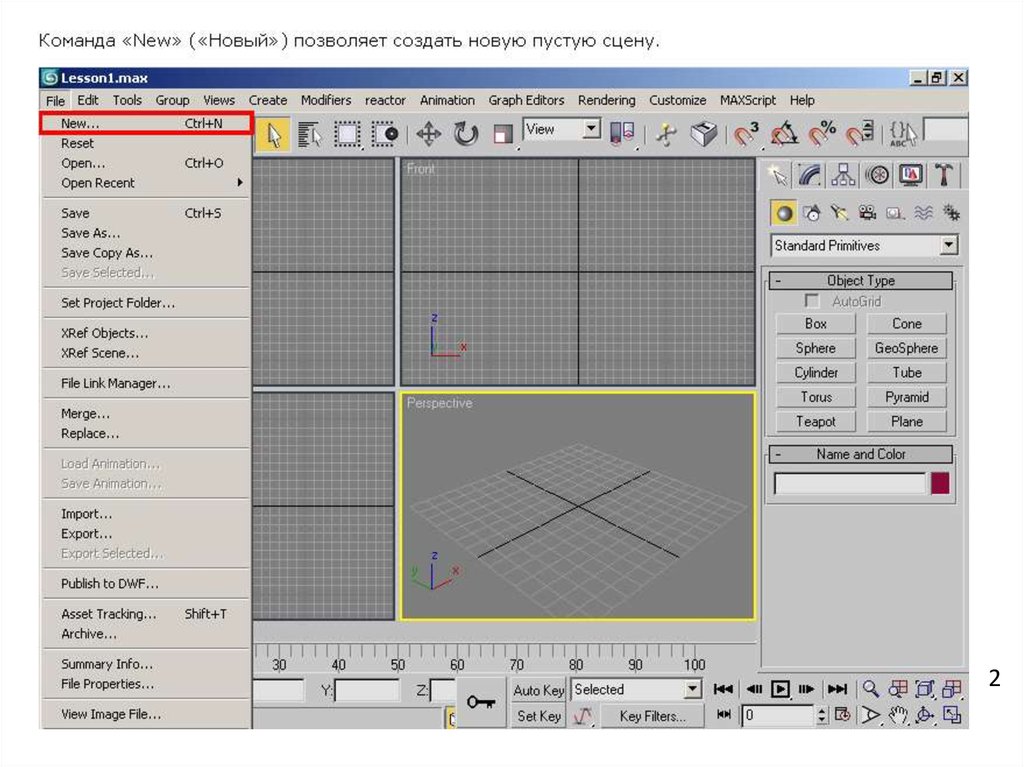This screenshot has width=1024, height=767.
Task: Collapse the Object Type rollout
Action: tap(779, 281)
